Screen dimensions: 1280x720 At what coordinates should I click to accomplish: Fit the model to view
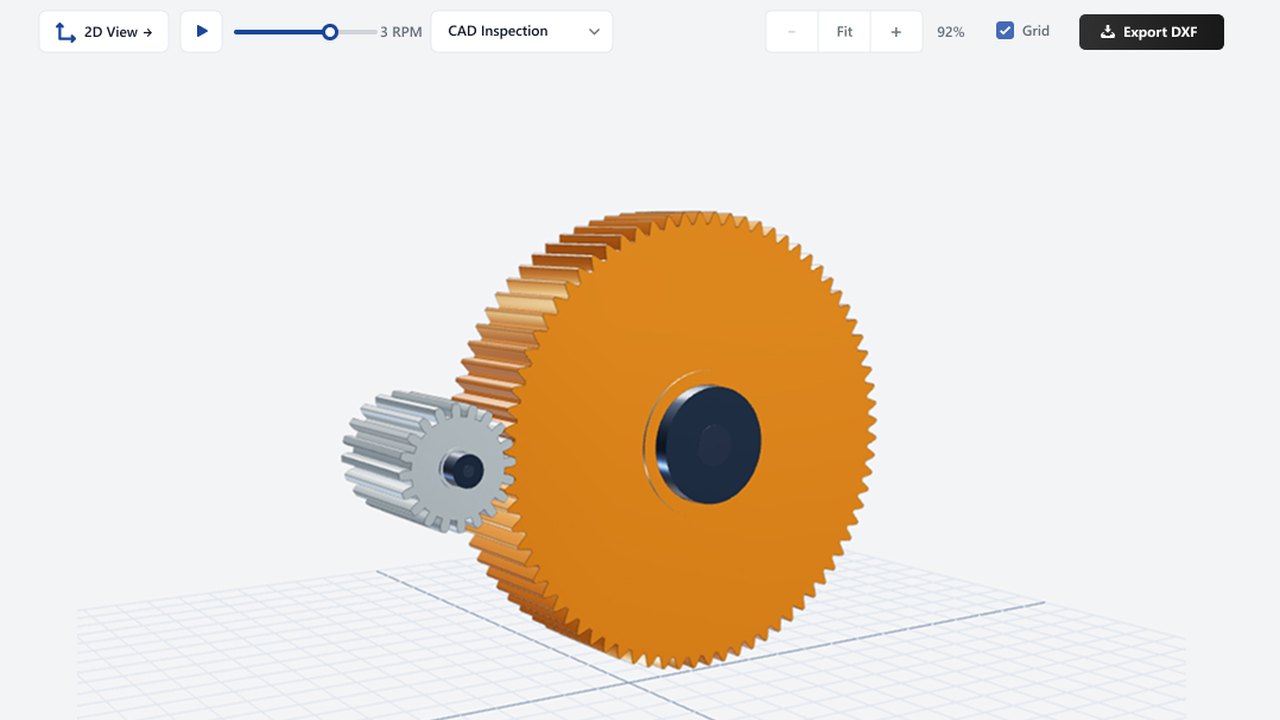coord(845,32)
